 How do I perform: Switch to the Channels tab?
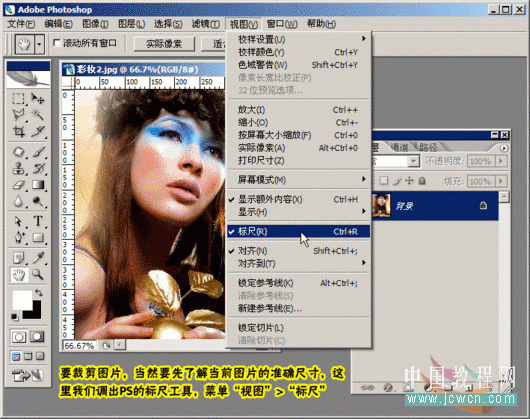[x=400, y=147]
